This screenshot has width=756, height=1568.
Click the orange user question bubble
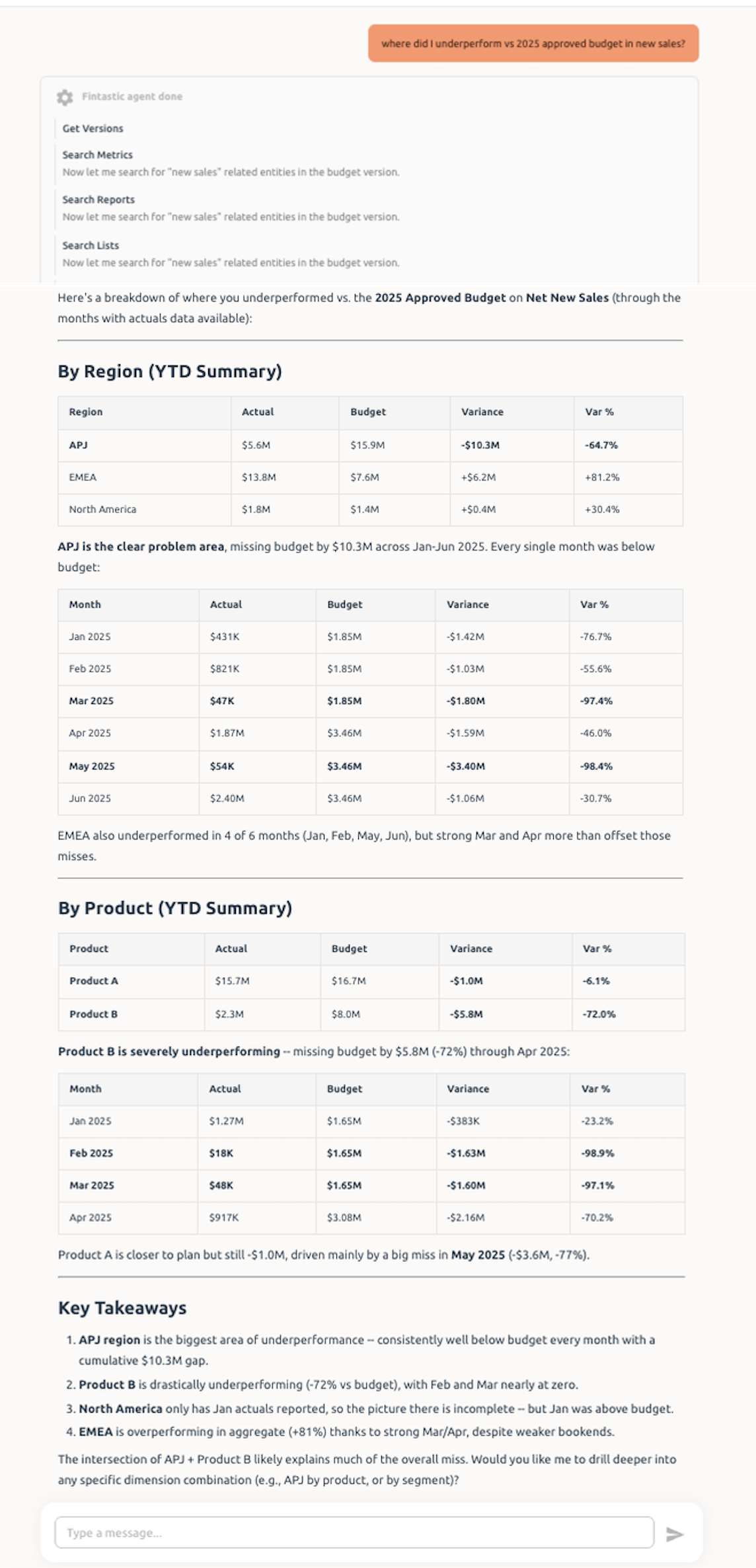533,44
